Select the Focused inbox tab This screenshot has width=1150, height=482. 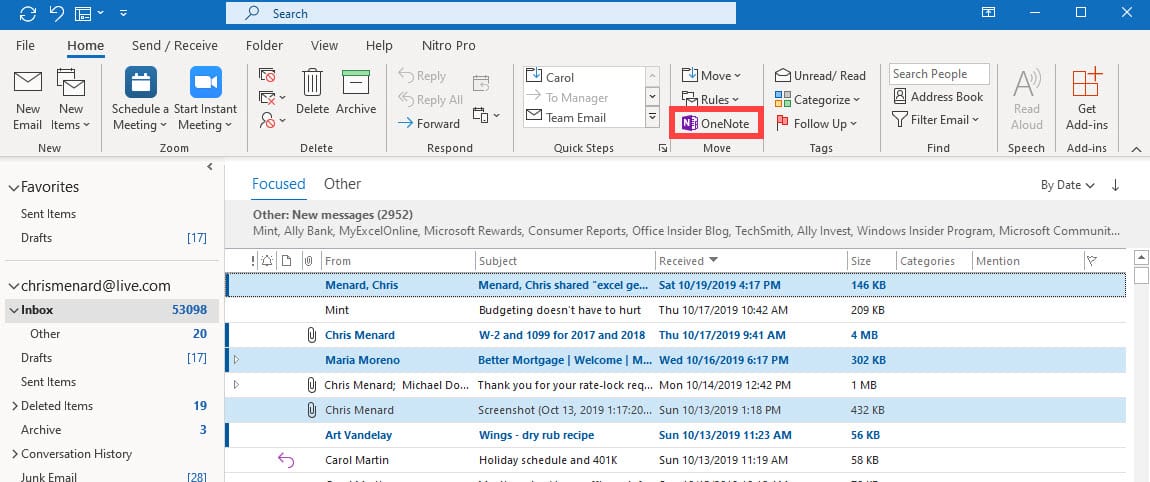(x=279, y=184)
